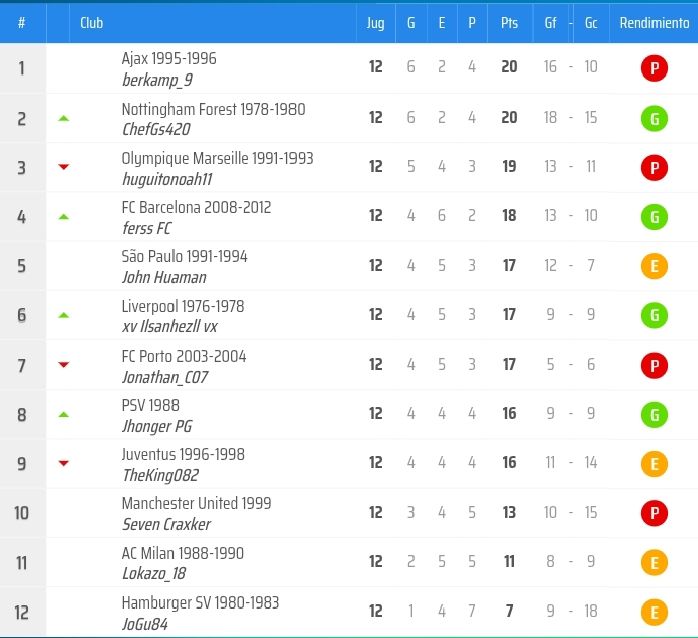Click the Gf column header
The image size is (698, 638).
(x=550, y=23)
